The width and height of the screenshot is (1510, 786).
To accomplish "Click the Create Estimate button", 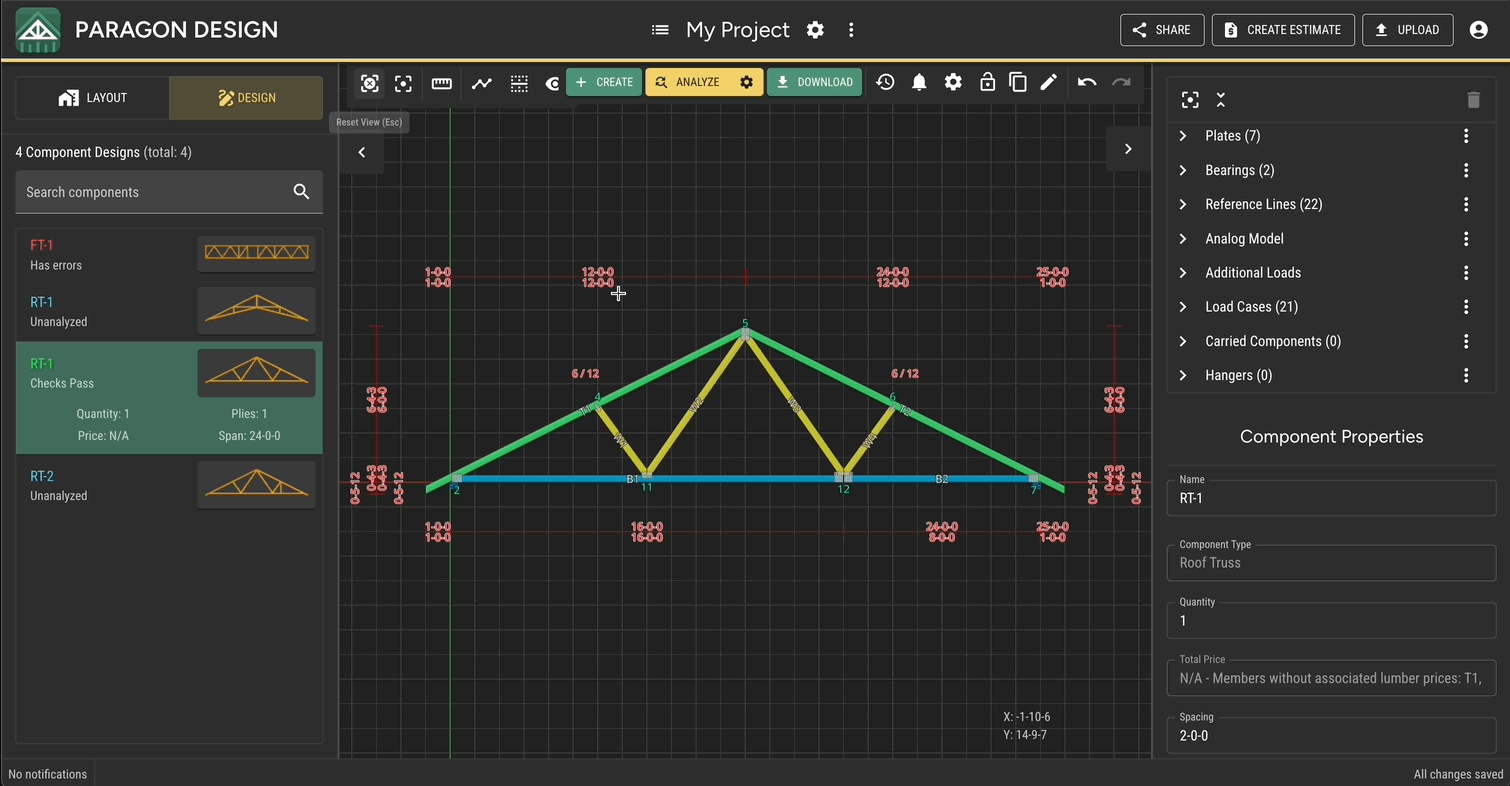I will 1283,30.
